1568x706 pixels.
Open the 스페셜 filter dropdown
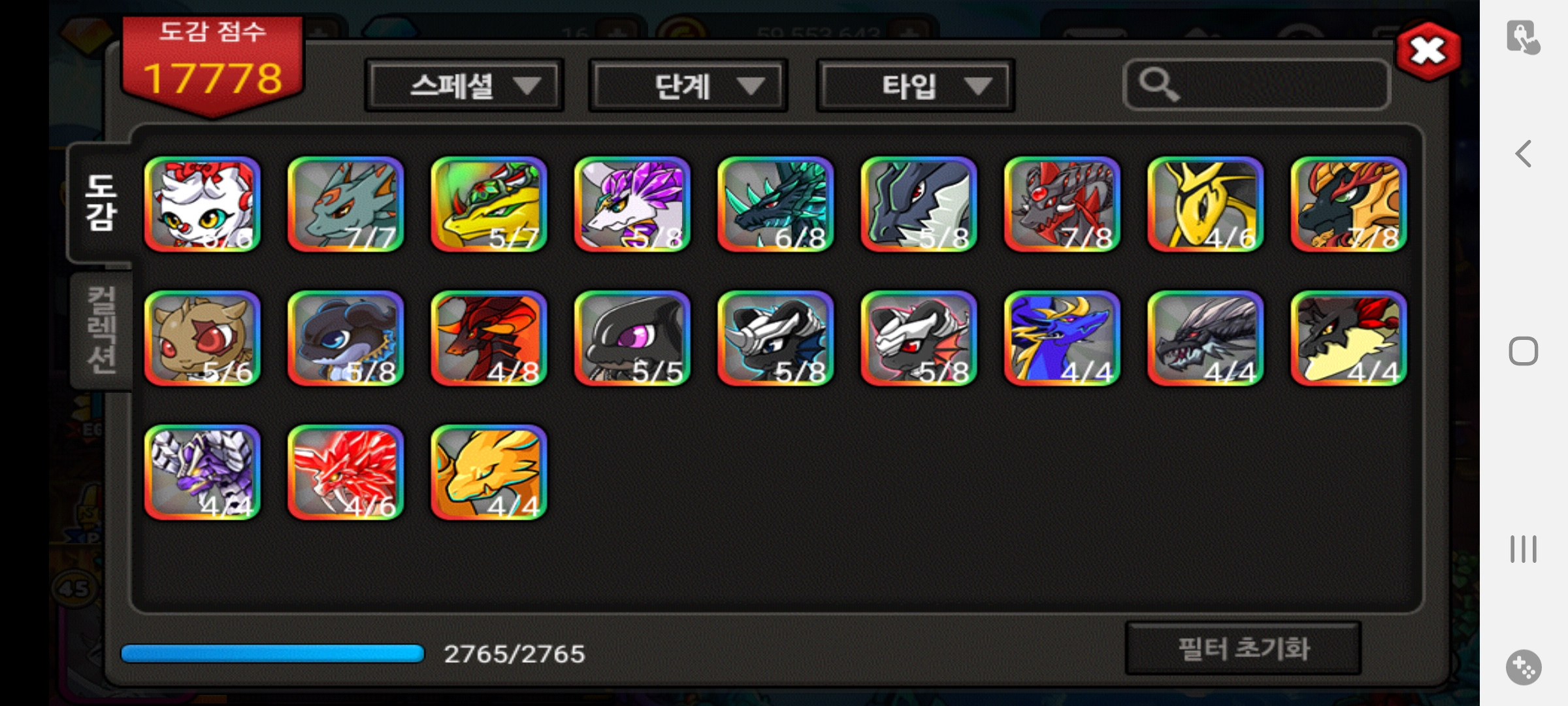tap(465, 86)
